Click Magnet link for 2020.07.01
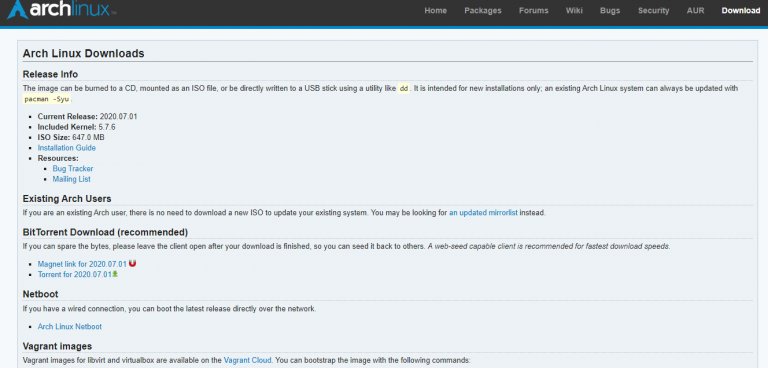 pyautogui.click(x=82, y=264)
